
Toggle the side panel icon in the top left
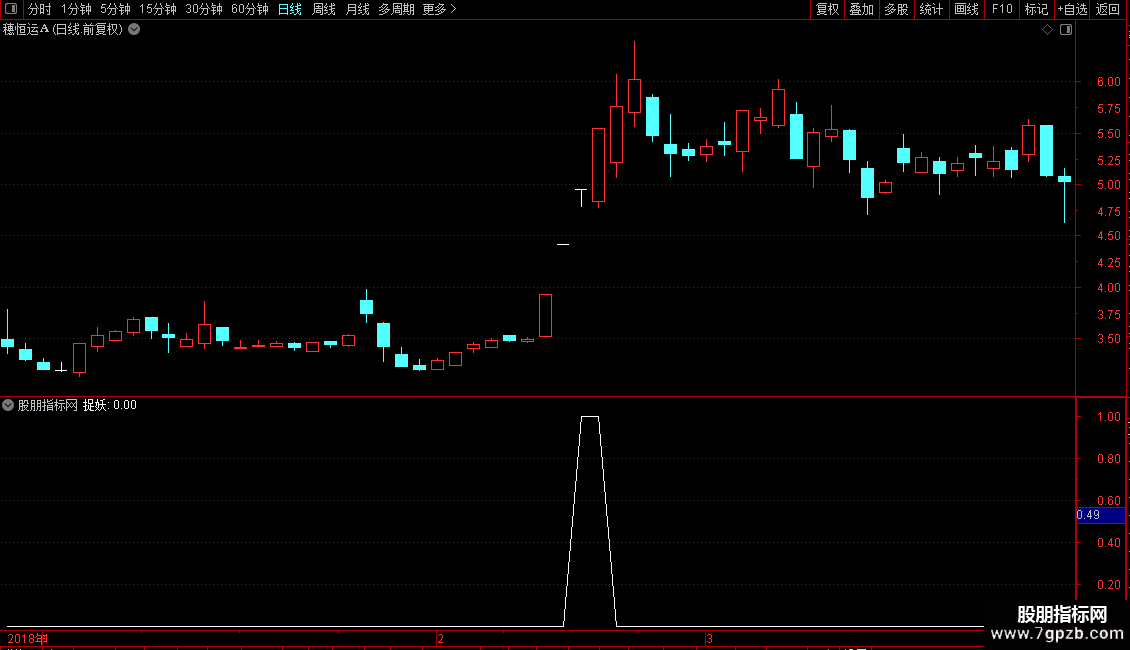(x=11, y=9)
